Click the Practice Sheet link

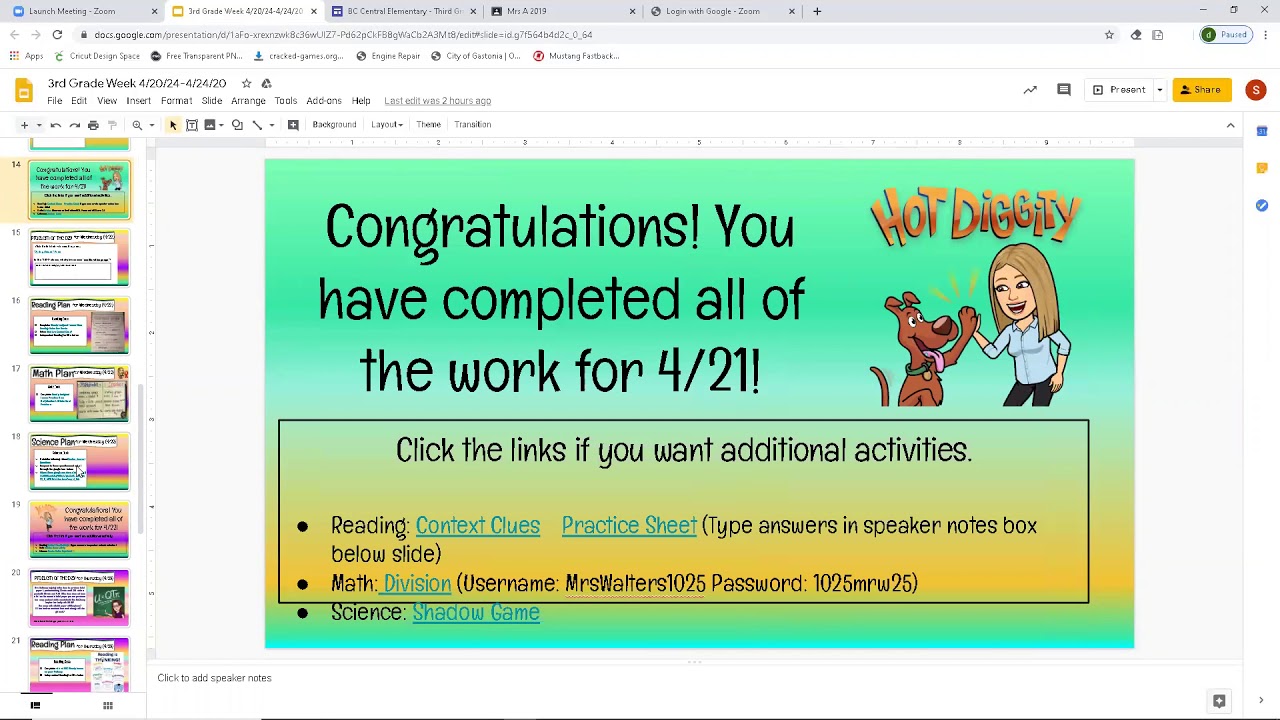[629, 526]
